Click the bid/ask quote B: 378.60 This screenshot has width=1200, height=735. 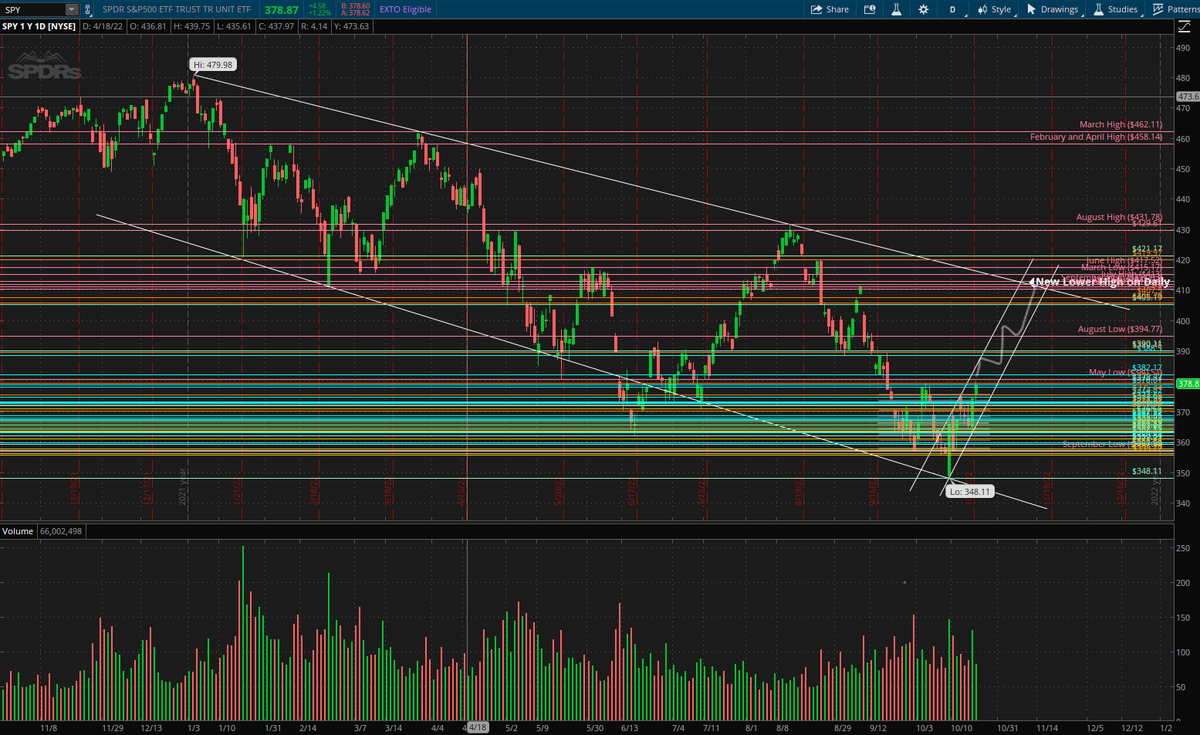[x=356, y=5]
